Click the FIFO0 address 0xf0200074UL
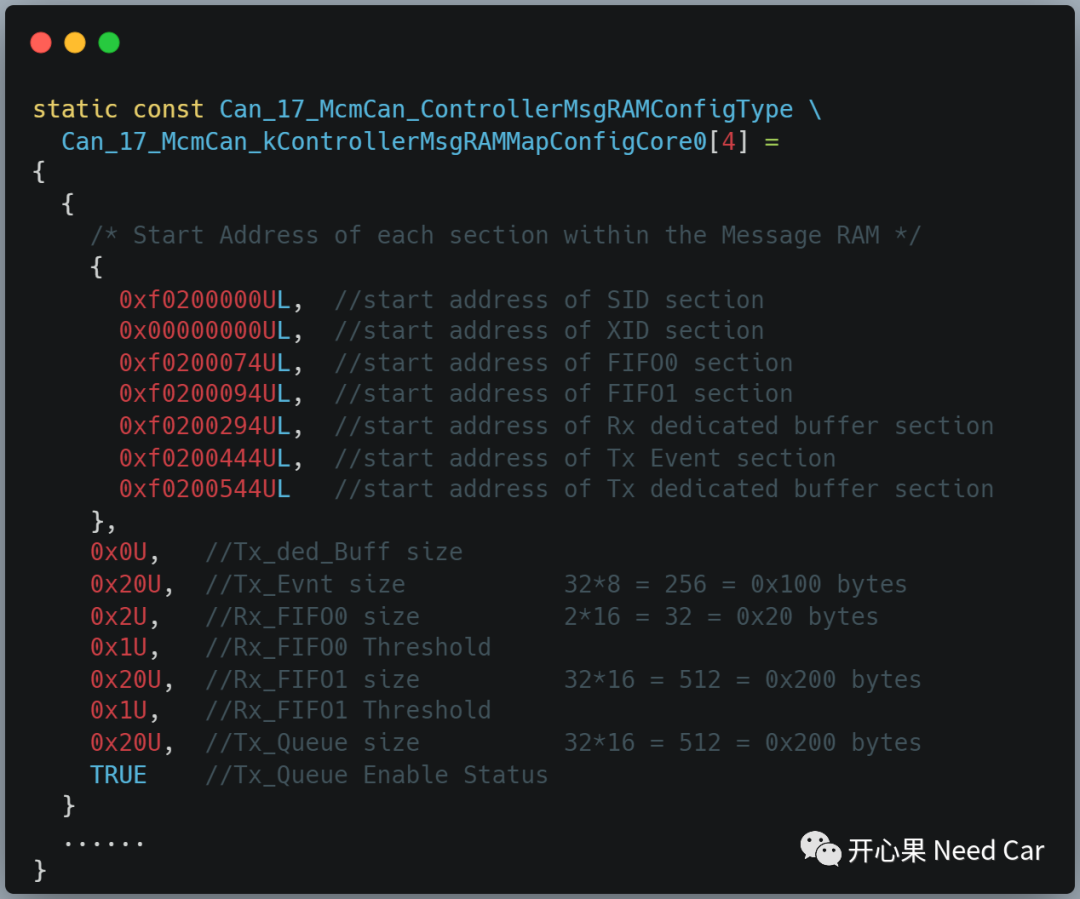This screenshot has height=899, width=1080. (x=204, y=363)
